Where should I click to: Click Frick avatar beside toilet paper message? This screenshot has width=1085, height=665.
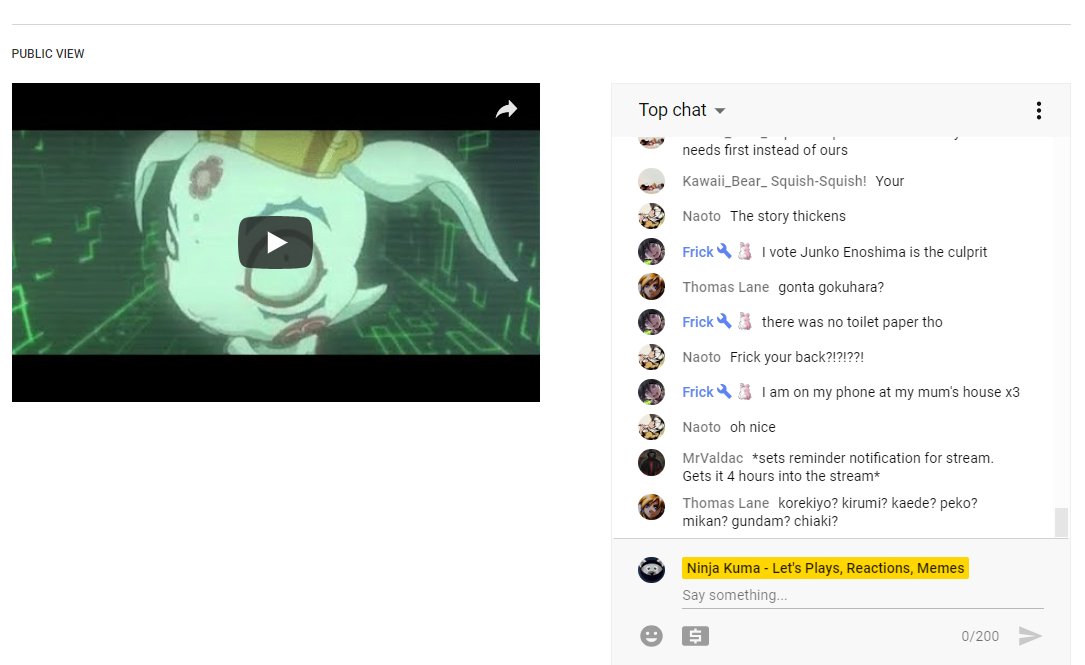point(651,322)
